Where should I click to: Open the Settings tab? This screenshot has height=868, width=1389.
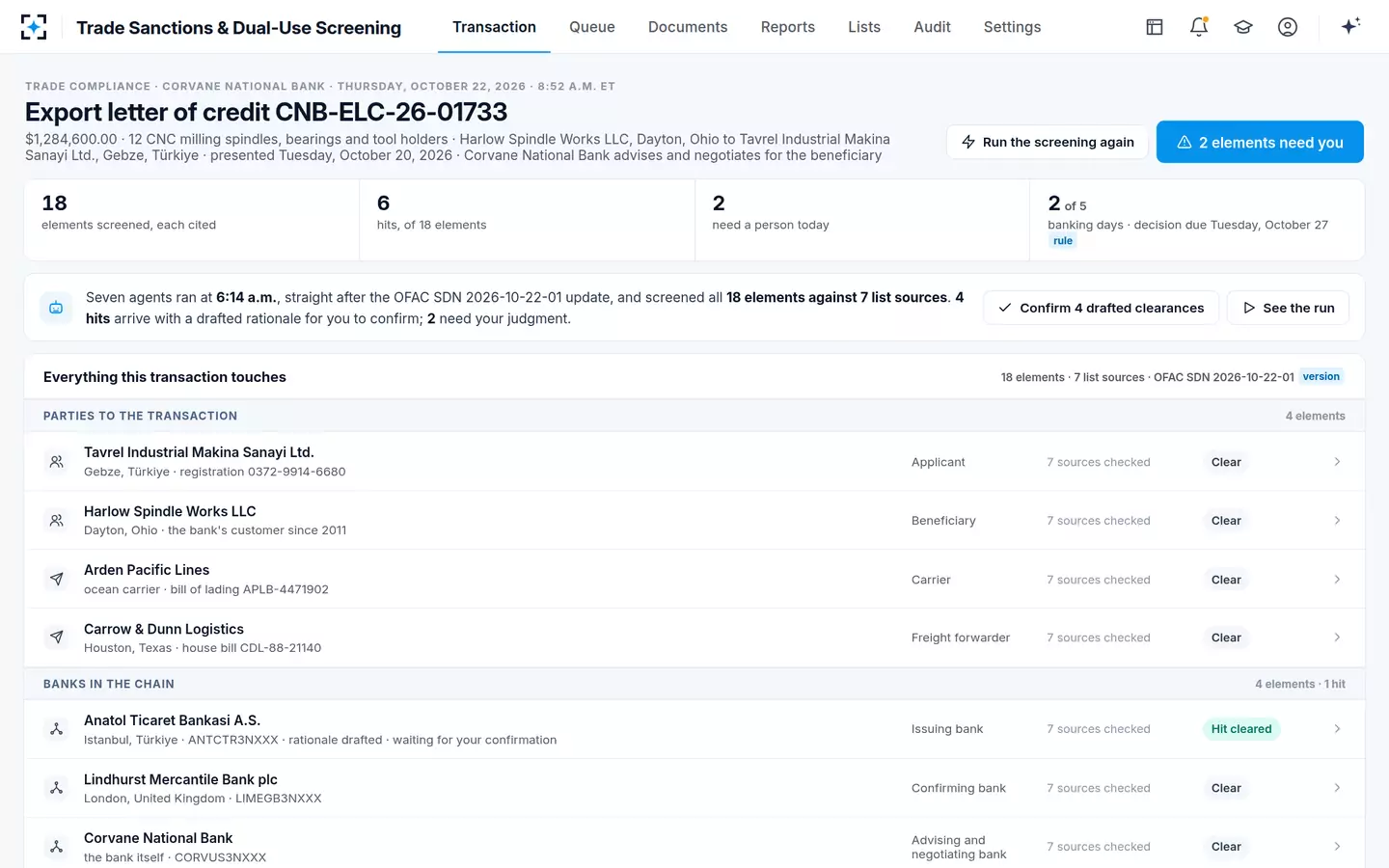pos(1012,27)
